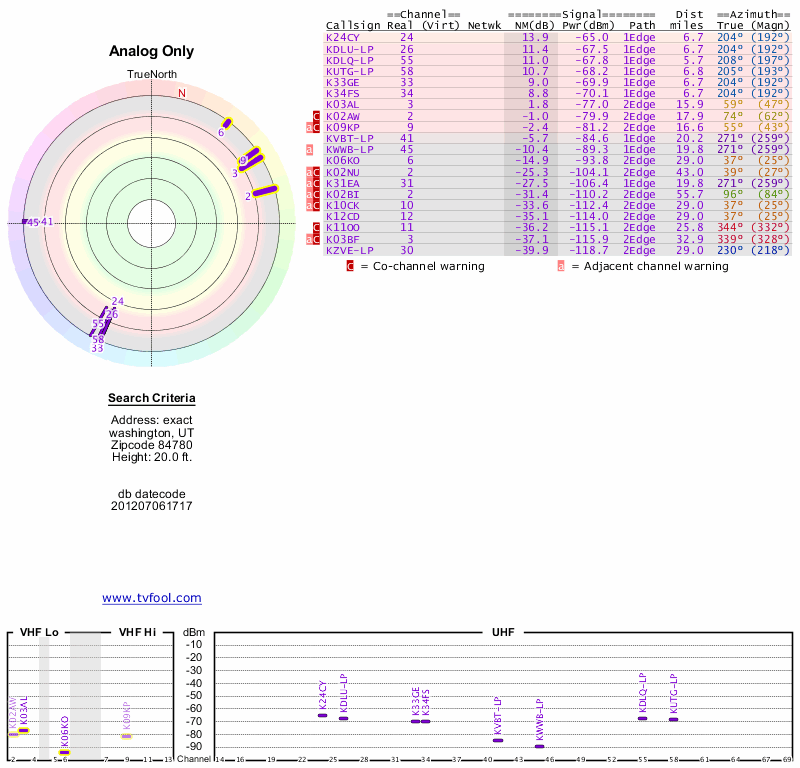Click the KWWB-LP signal bar in the UHF chart
Image resolution: width=800 pixels, height=768 pixels.
(x=539, y=746)
